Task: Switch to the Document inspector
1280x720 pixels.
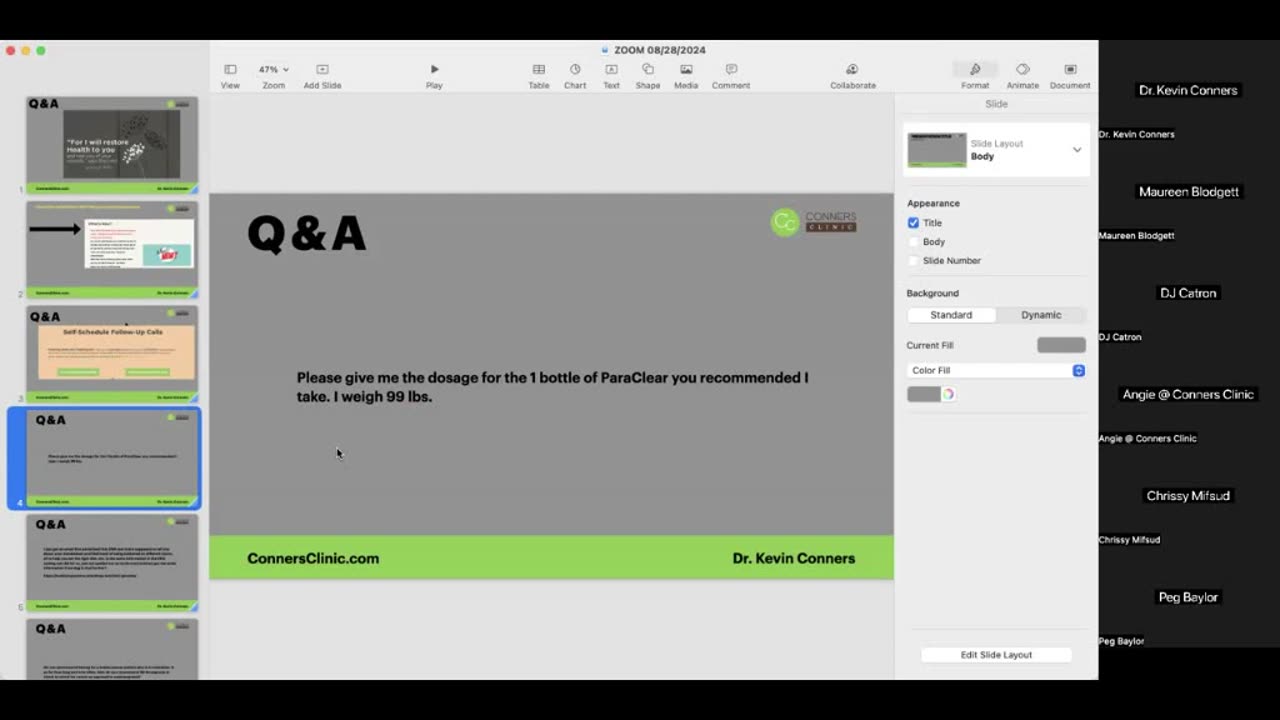Action: coord(1070,76)
